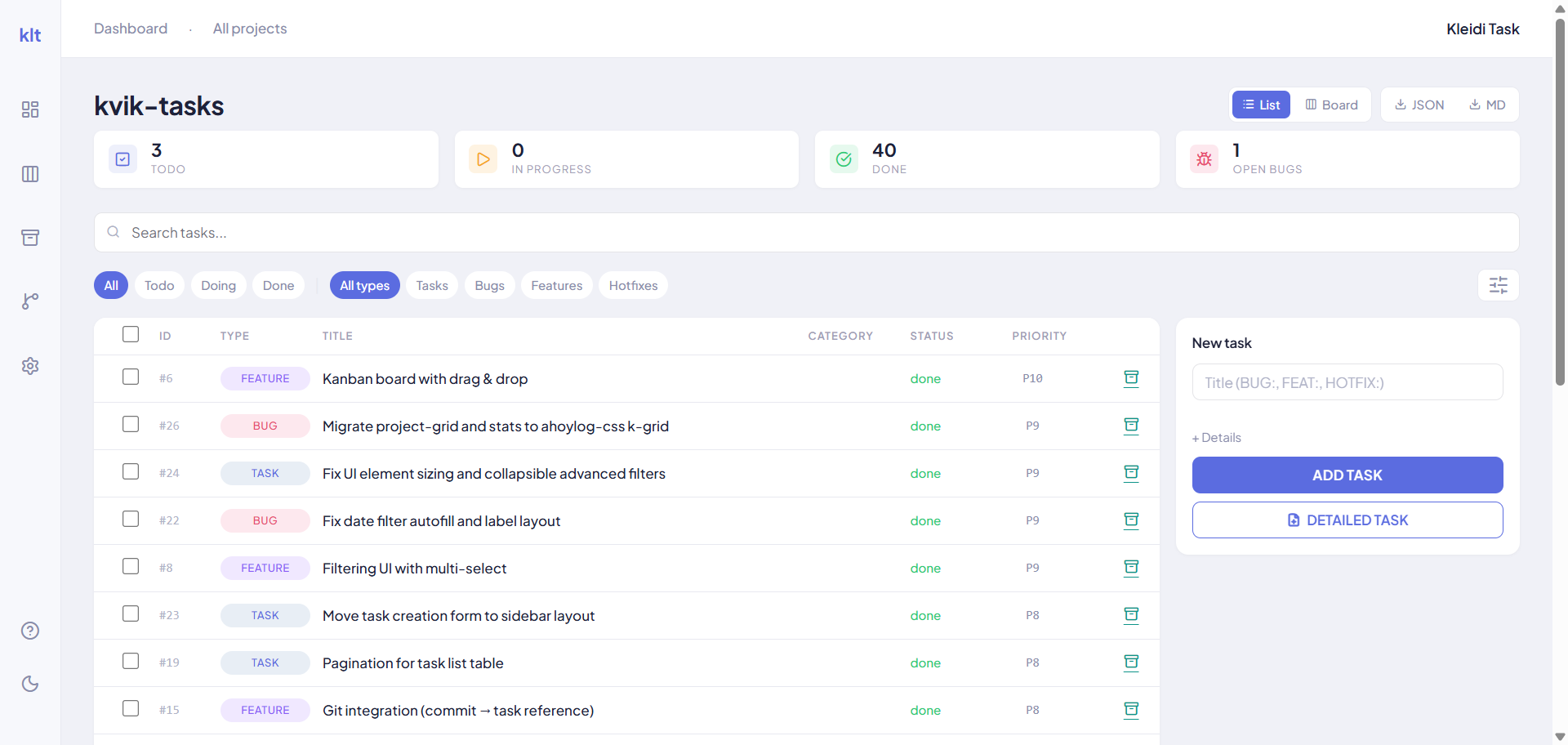Image resolution: width=1568 pixels, height=745 pixels.
Task: Click the ADD TASK button
Action: pyautogui.click(x=1347, y=475)
